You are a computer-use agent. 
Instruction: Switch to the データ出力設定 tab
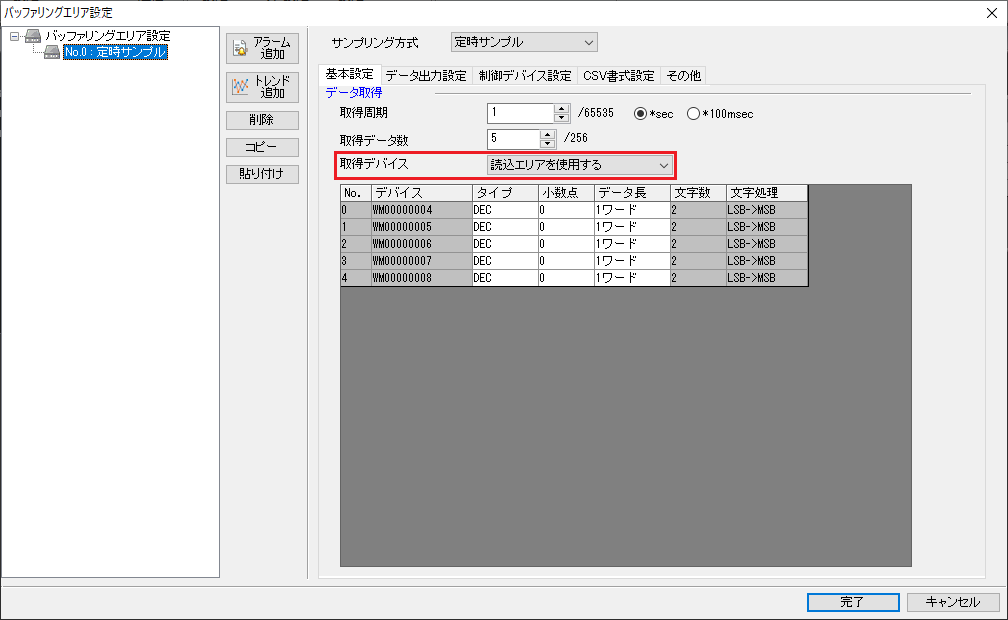click(x=426, y=75)
